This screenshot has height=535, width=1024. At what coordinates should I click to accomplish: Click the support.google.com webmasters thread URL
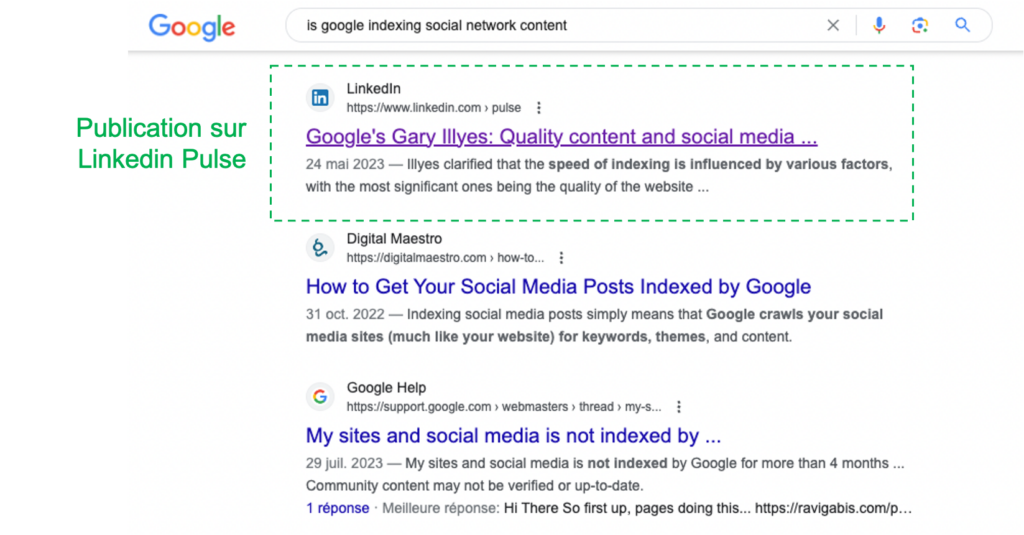pyautogui.click(x=504, y=407)
